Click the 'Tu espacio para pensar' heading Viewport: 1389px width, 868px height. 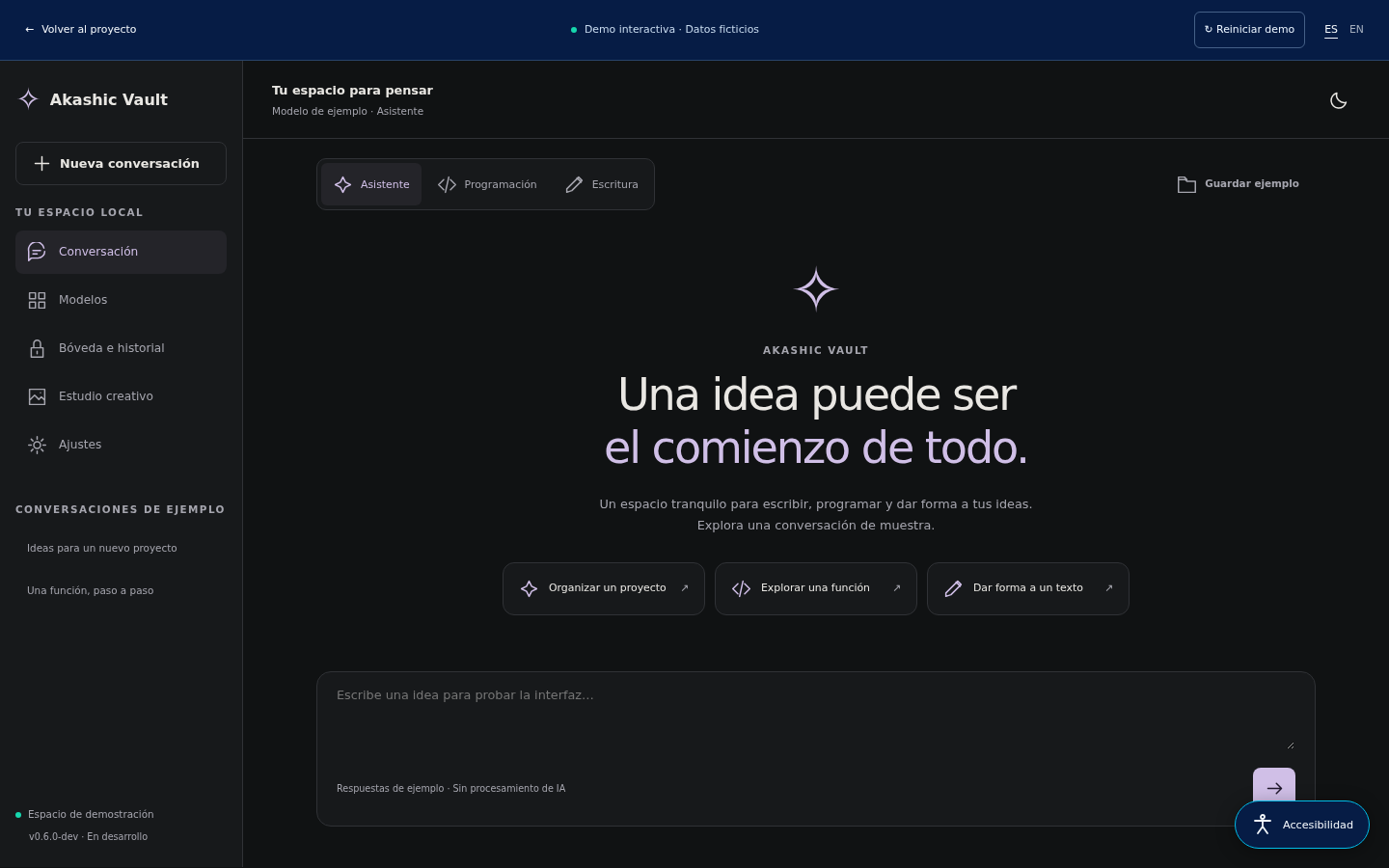[x=352, y=91]
